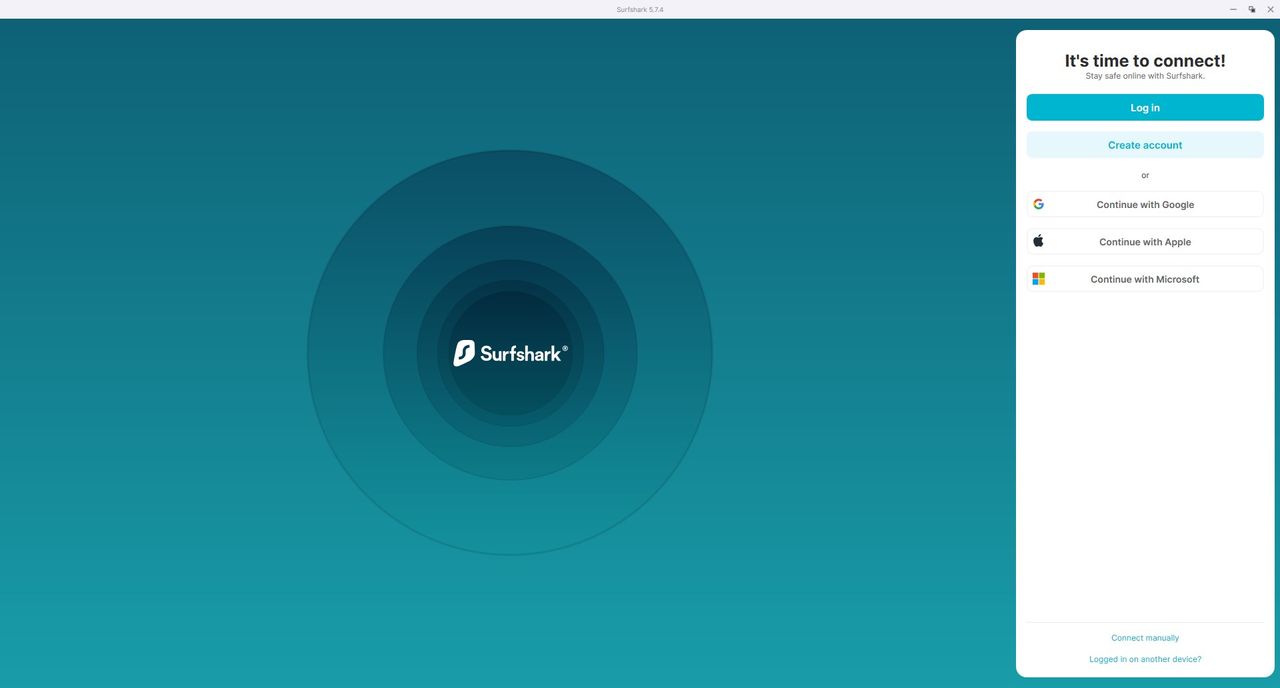1280x688 pixels.
Task: Click the Microsoft logo icon
Action: click(1038, 279)
